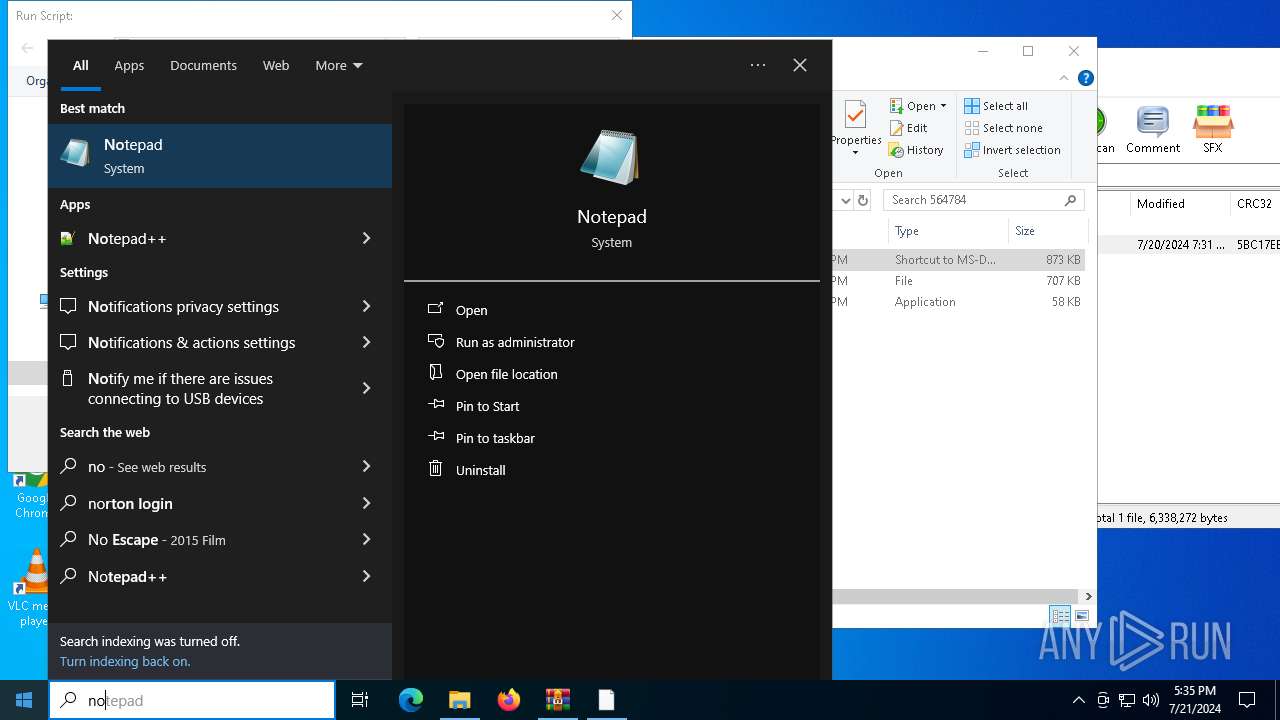Open the volume control in the tray
The width and height of the screenshot is (1280, 720).
[1151, 700]
